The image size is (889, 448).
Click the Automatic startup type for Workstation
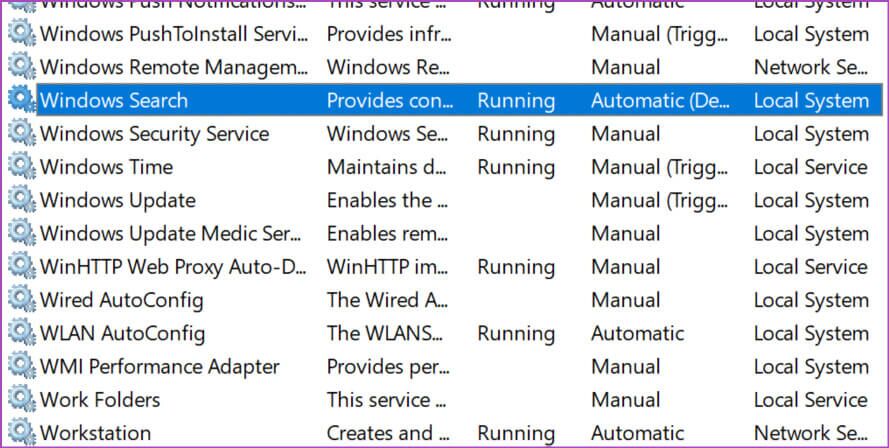pyautogui.click(x=637, y=433)
